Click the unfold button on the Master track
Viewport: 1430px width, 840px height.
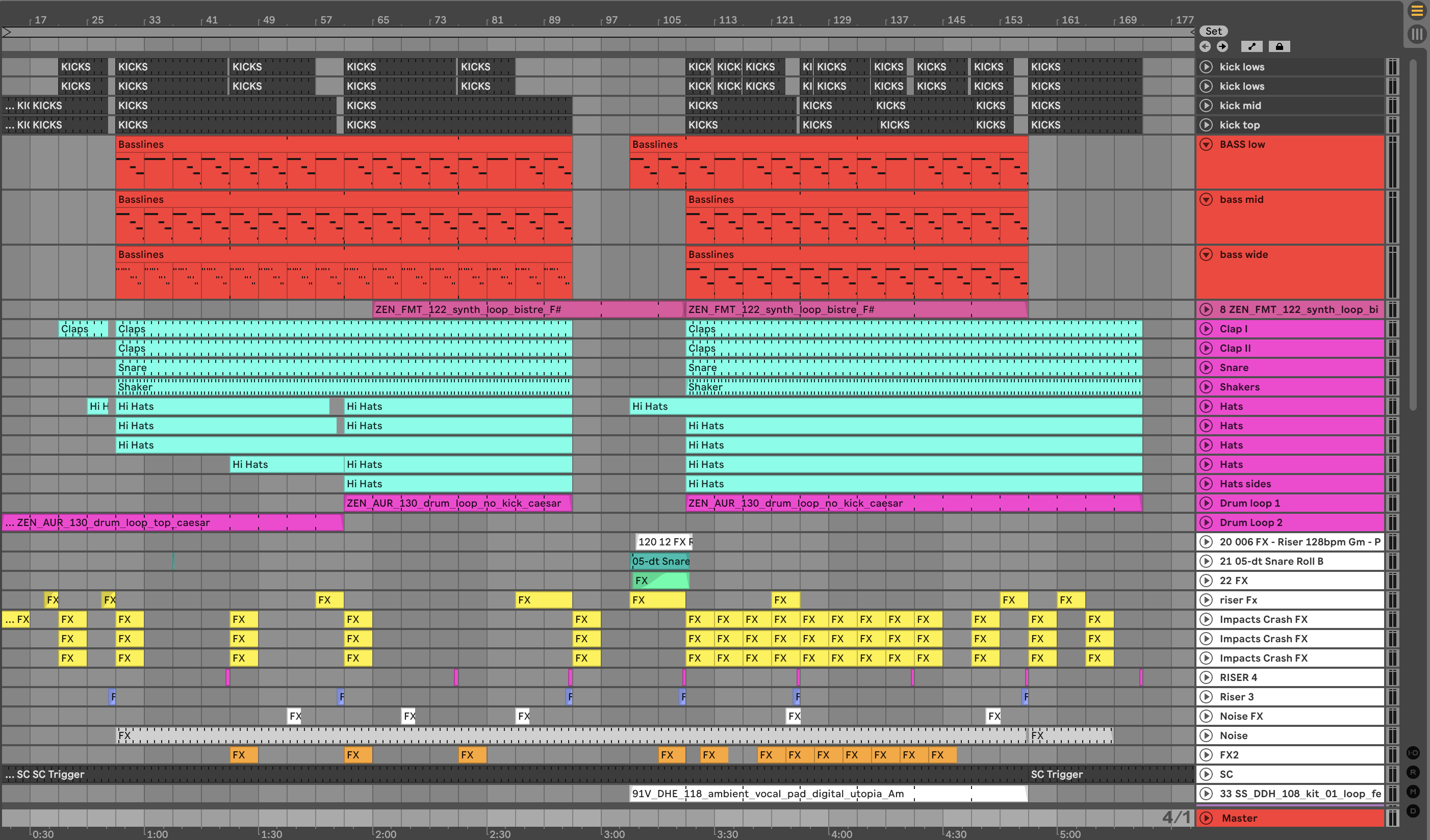[x=1207, y=818]
